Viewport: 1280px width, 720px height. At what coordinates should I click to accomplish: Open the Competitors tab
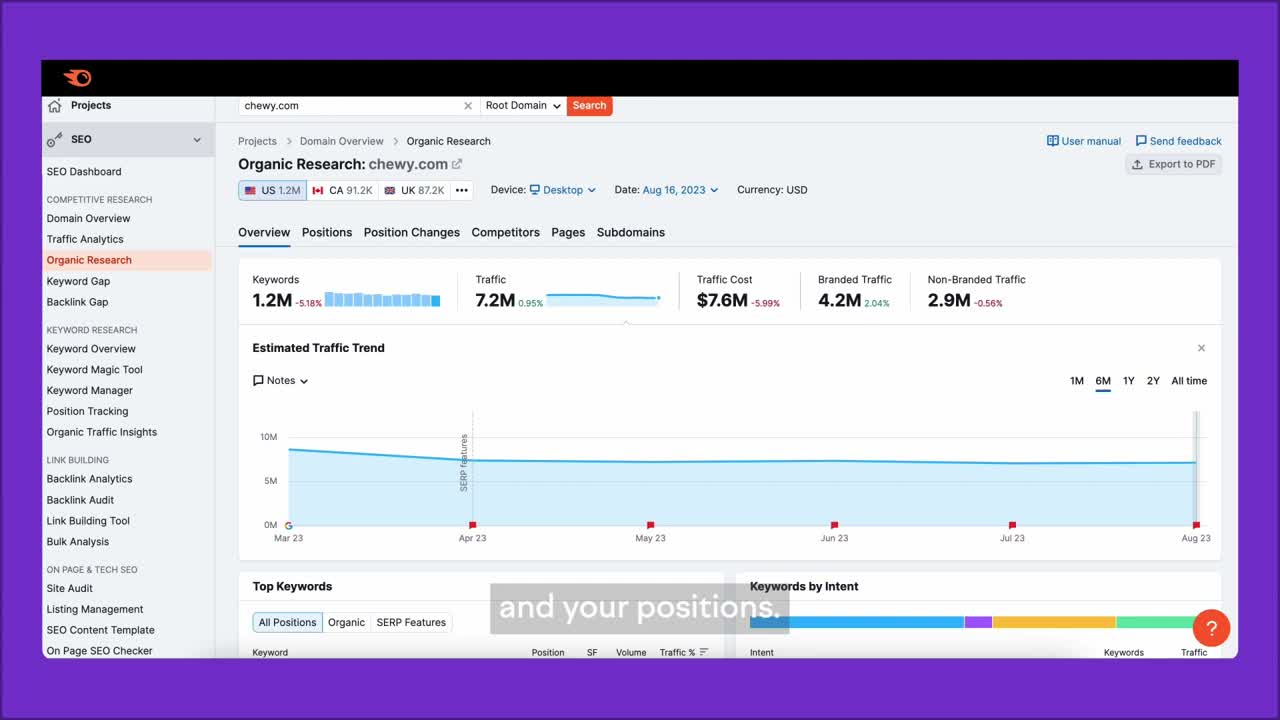(x=506, y=232)
